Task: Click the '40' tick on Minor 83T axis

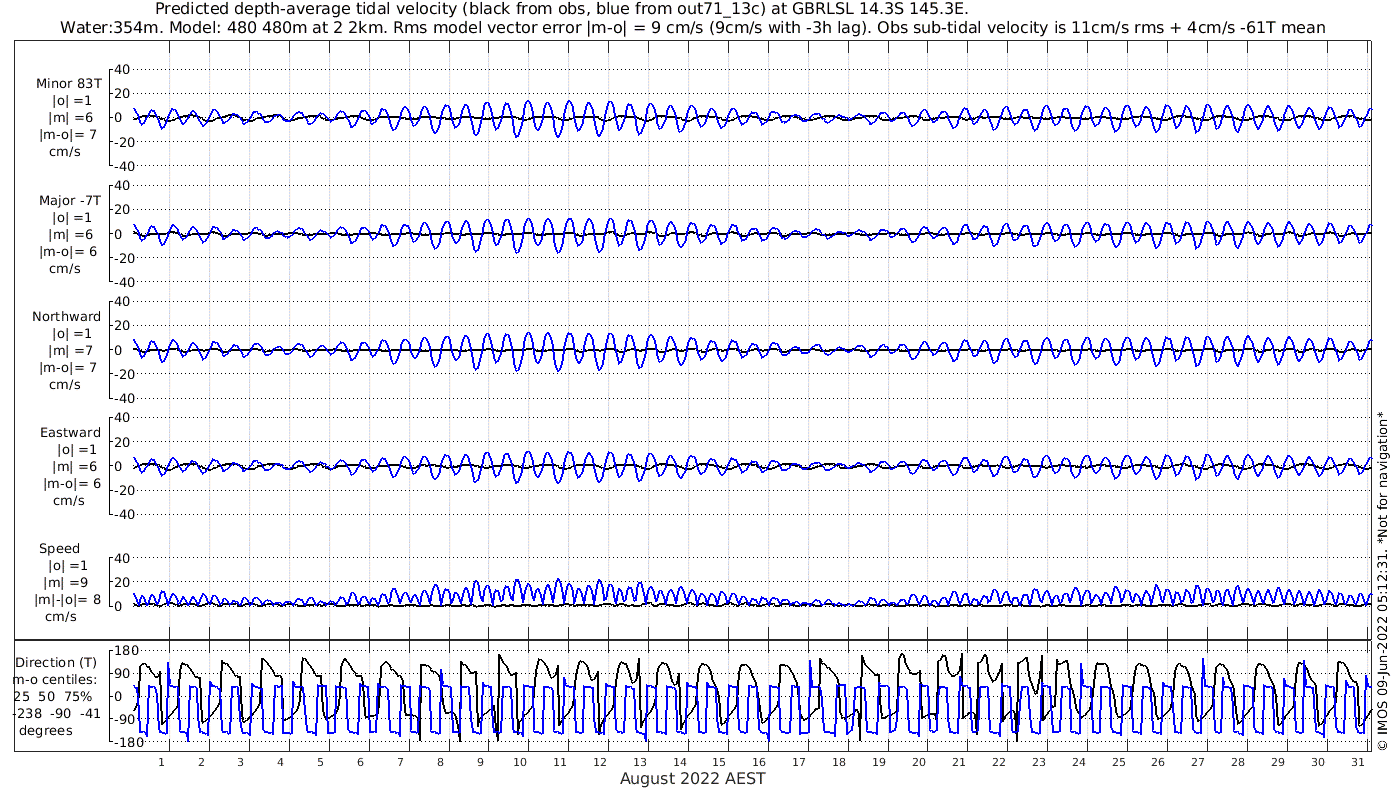Action: pyautogui.click(x=122, y=69)
